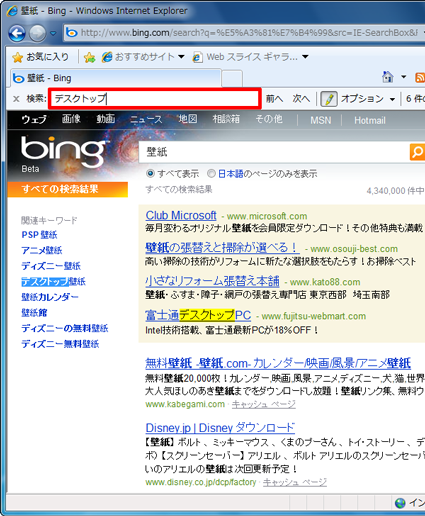Open Club Microsoft ad link
This screenshot has height=516, width=425.
(181, 216)
